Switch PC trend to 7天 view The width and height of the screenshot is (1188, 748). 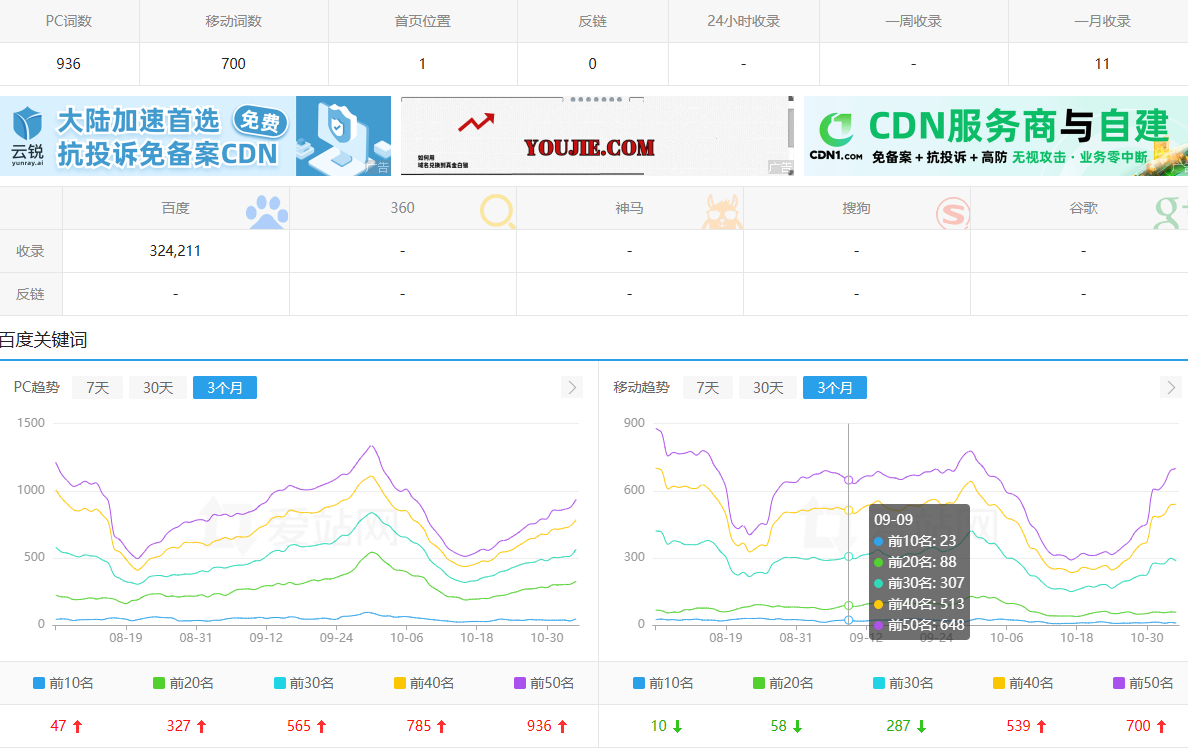tap(97, 388)
